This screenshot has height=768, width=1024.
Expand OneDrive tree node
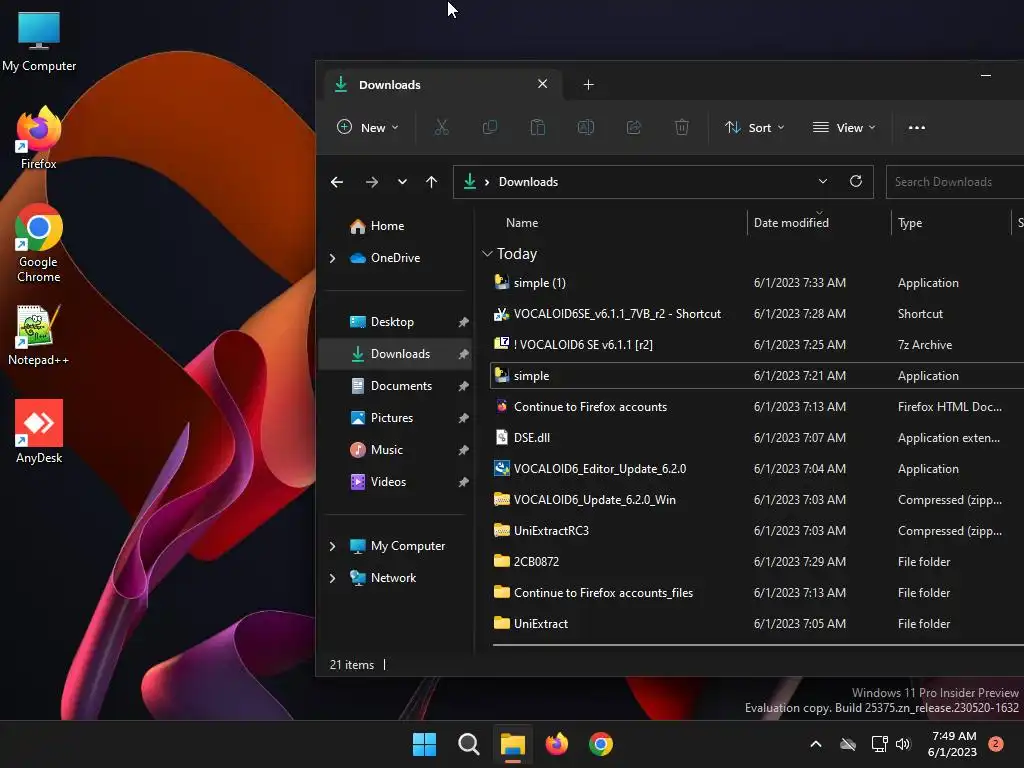(x=332, y=258)
